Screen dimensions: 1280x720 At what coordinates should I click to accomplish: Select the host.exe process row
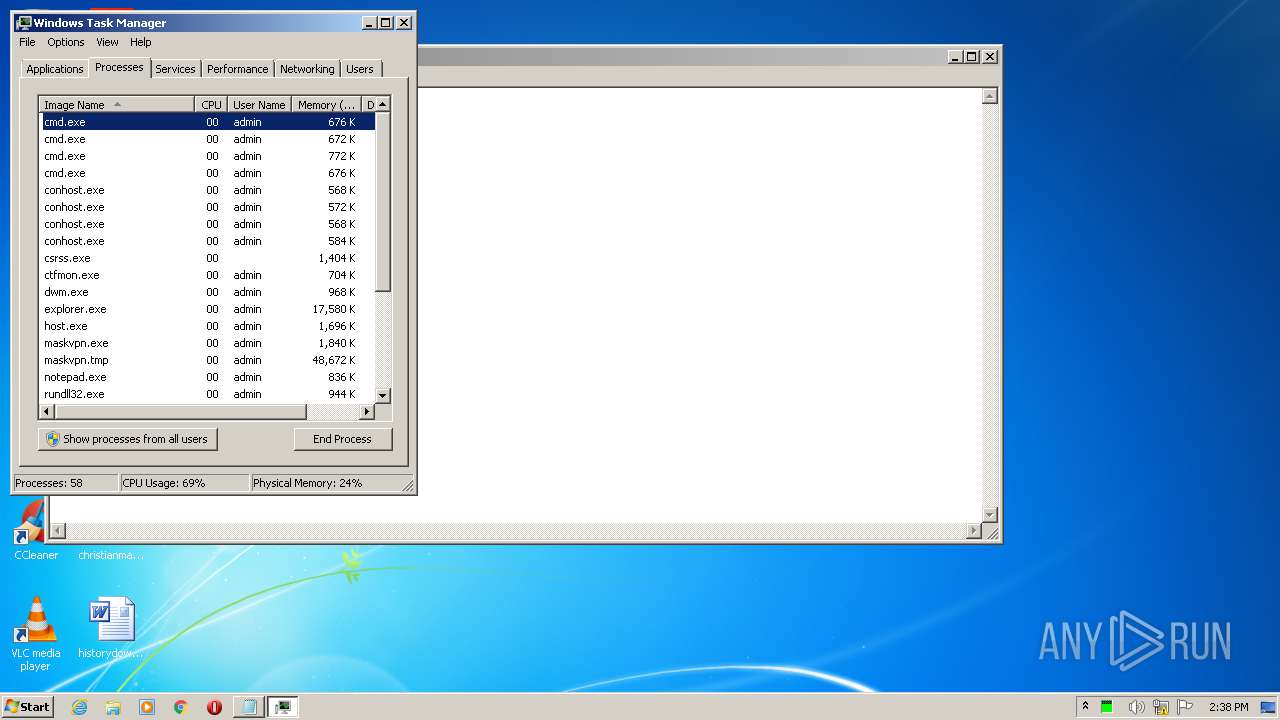pyautogui.click(x=207, y=326)
